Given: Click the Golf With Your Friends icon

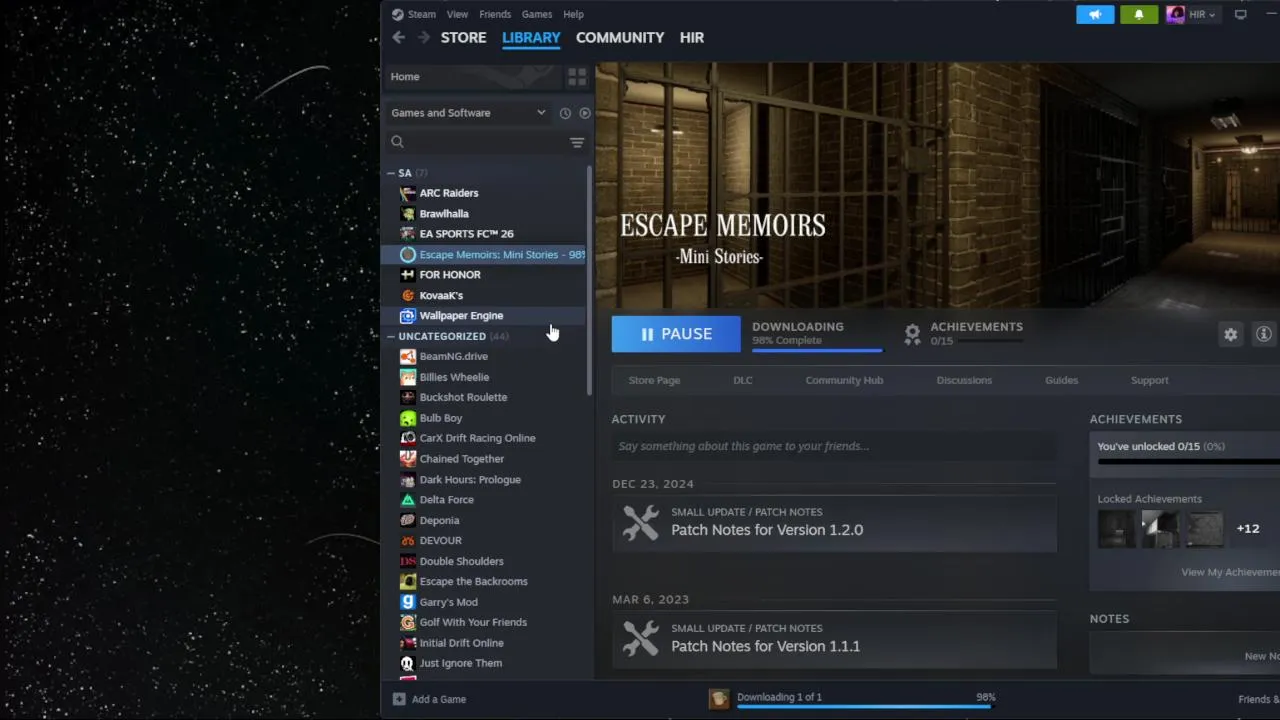Looking at the screenshot, I should [407, 622].
